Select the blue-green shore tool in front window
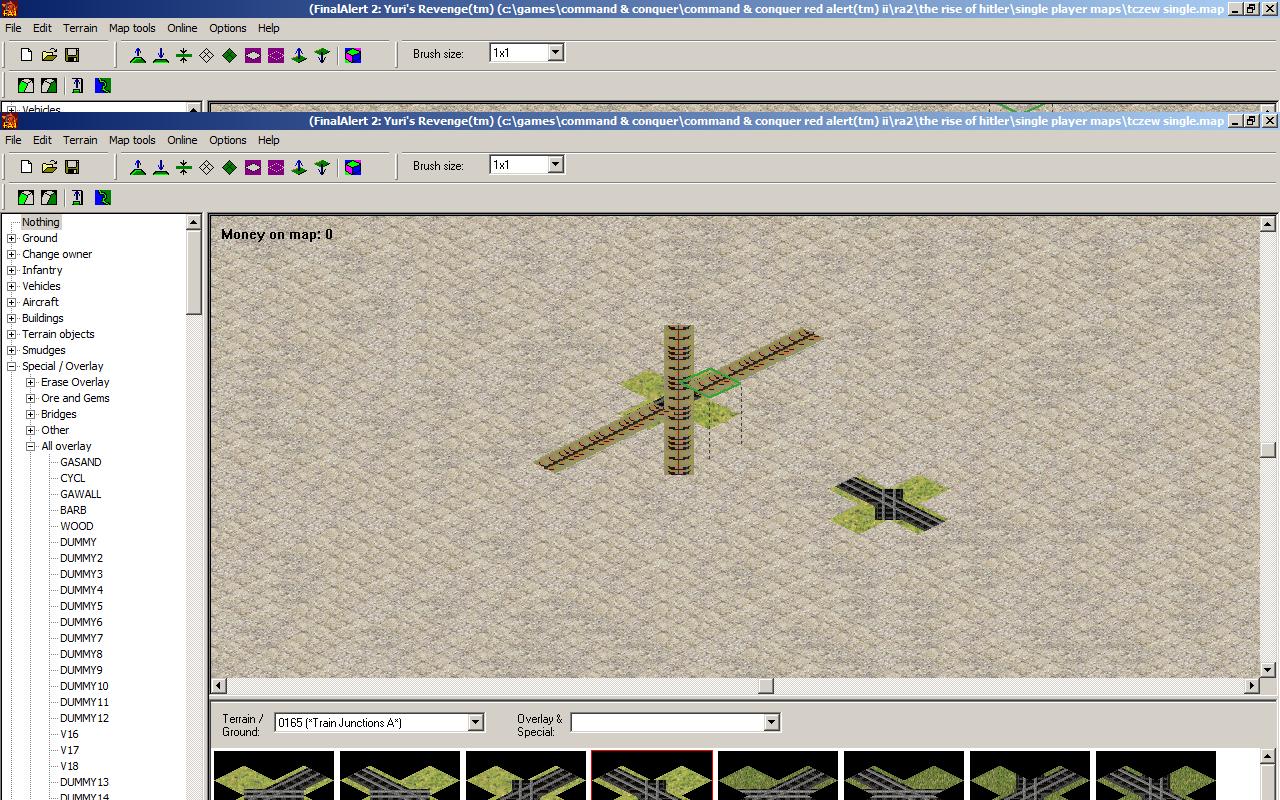This screenshot has width=1280, height=800. (103, 197)
